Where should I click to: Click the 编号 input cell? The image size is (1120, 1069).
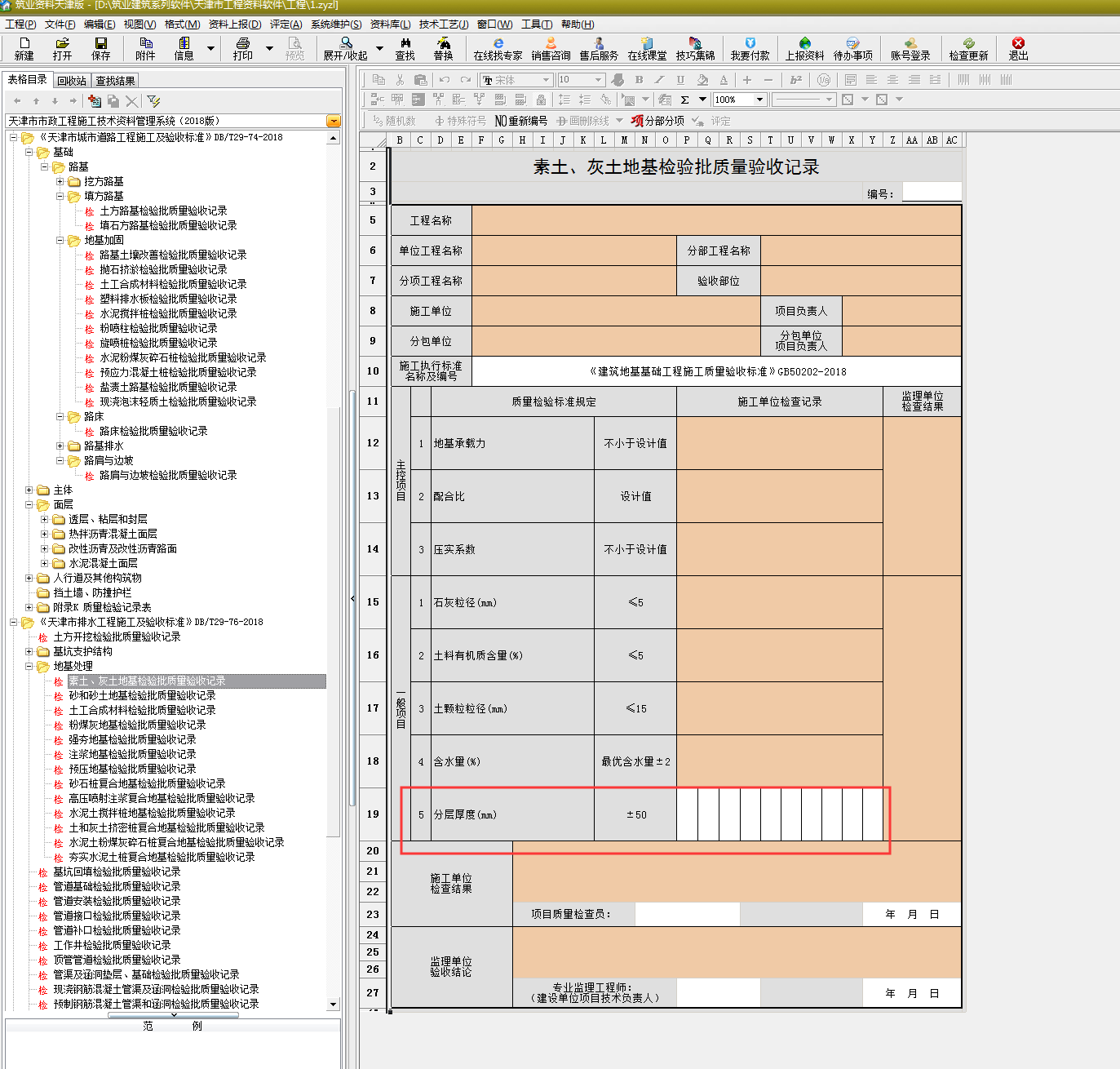click(932, 193)
